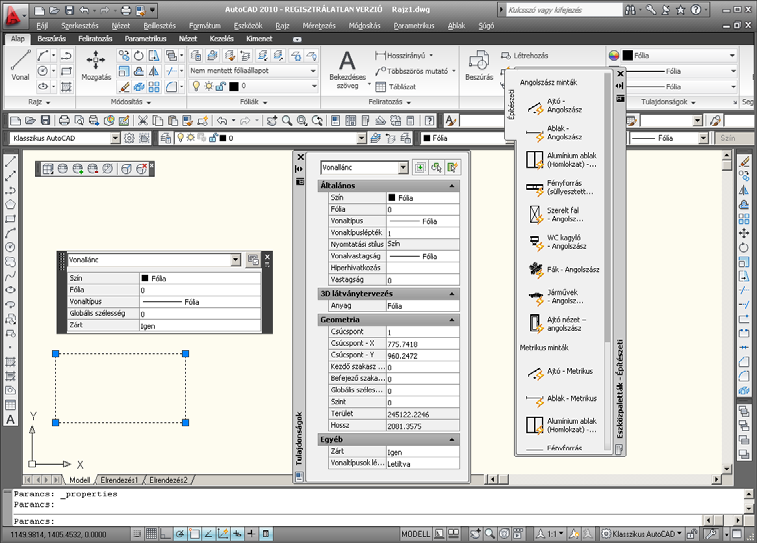Click the Klasszikus AutoCAD status bar button
Screen dimensions: 757x543
coord(642,534)
